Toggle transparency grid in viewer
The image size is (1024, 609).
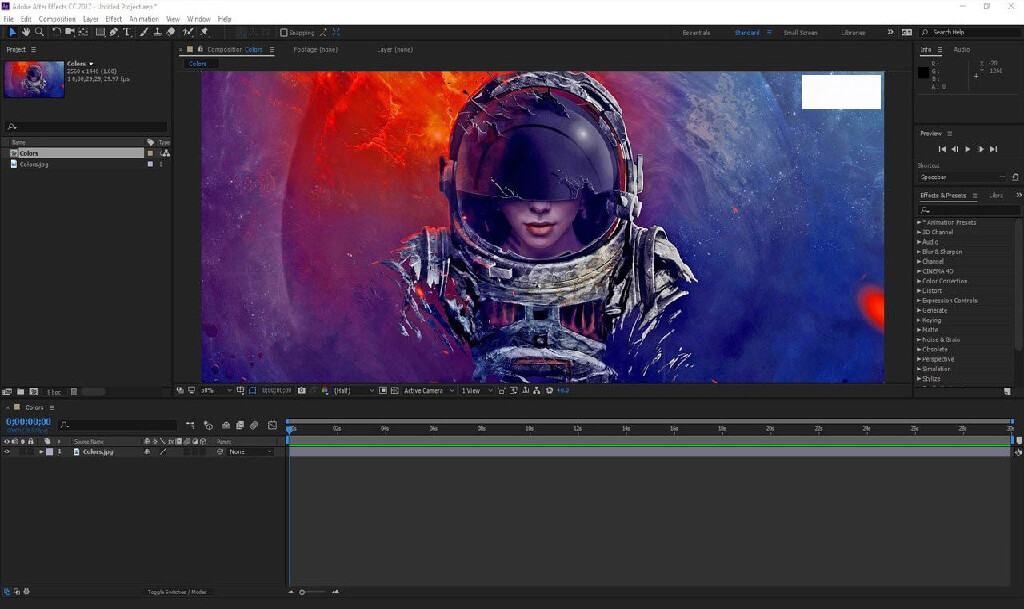pos(394,390)
